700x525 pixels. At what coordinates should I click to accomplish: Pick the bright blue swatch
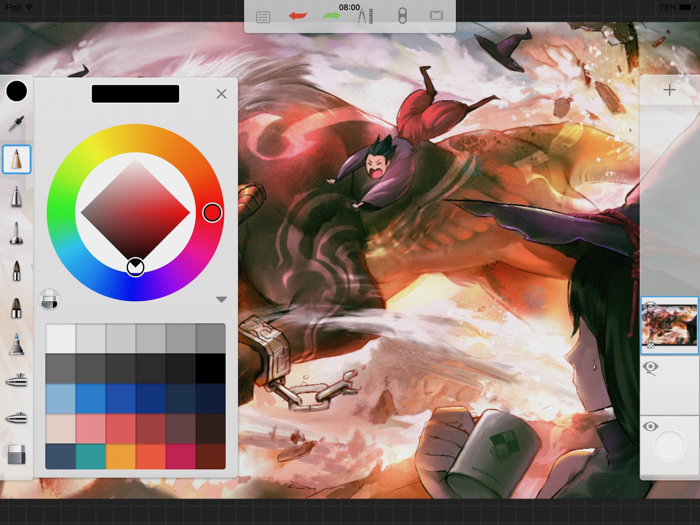pos(90,398)
